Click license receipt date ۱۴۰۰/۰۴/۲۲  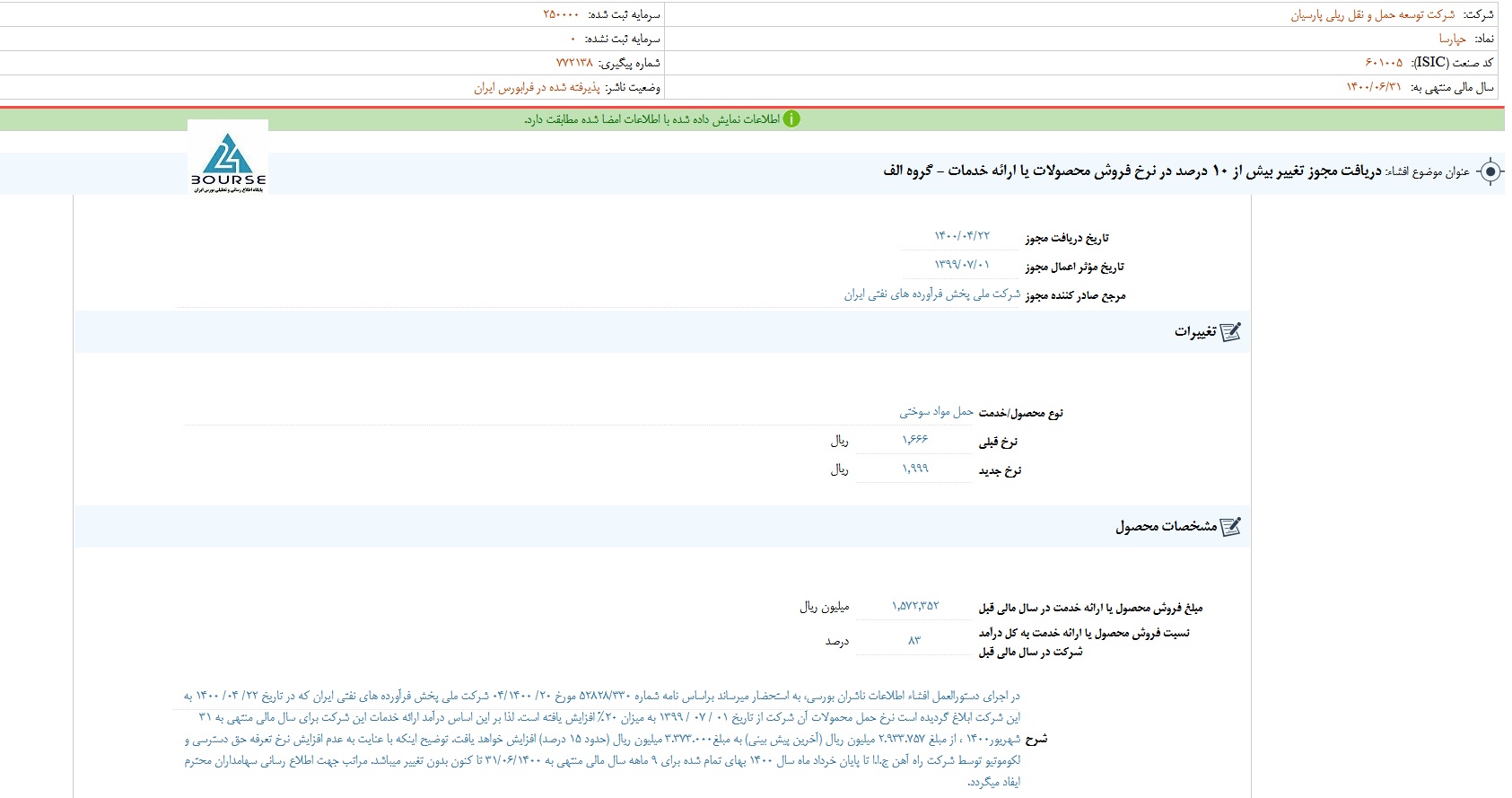coord(962,236)
